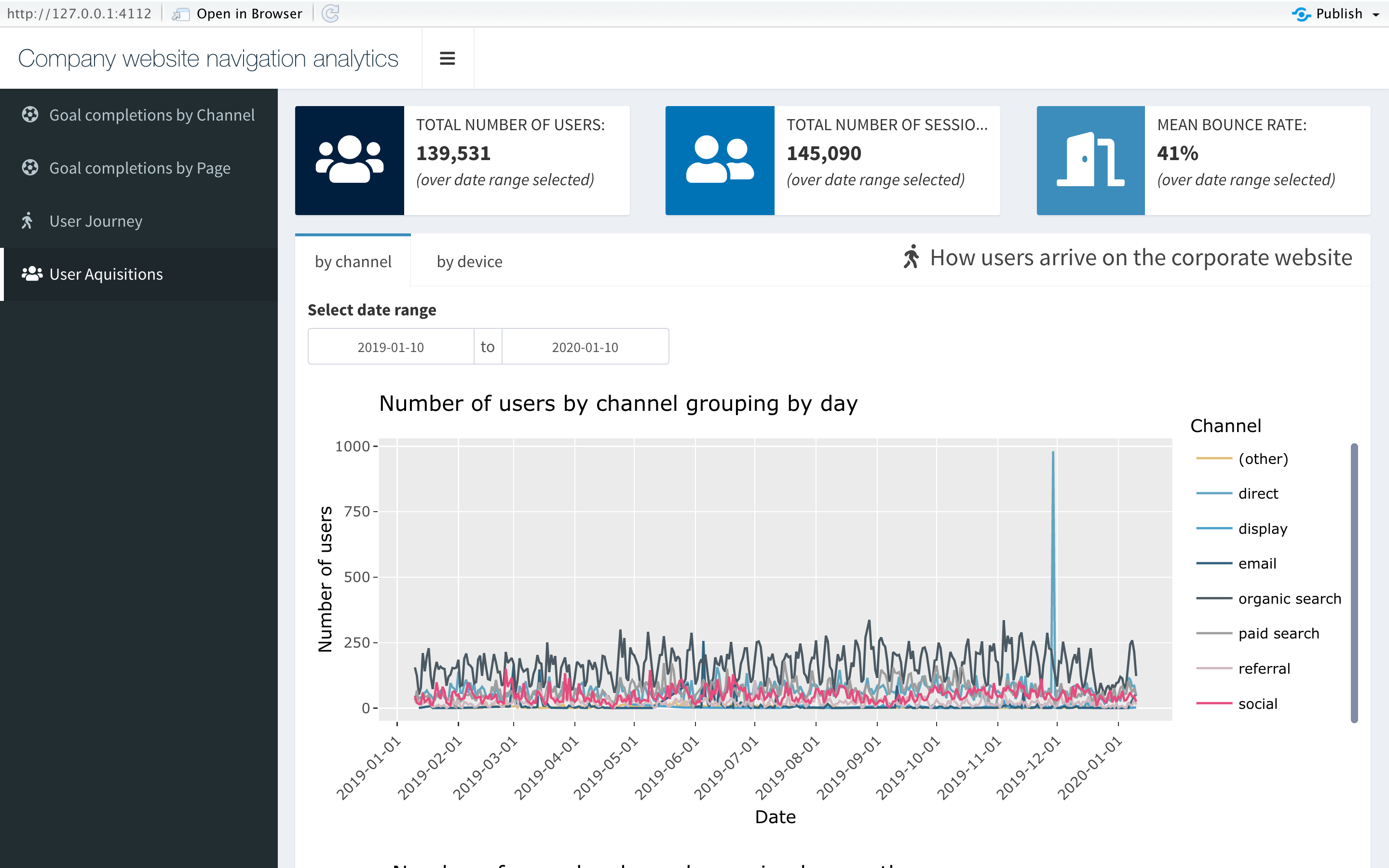Click the start date field 2019-01-10
Screen dimensions: 1389x868
point(391,347)
